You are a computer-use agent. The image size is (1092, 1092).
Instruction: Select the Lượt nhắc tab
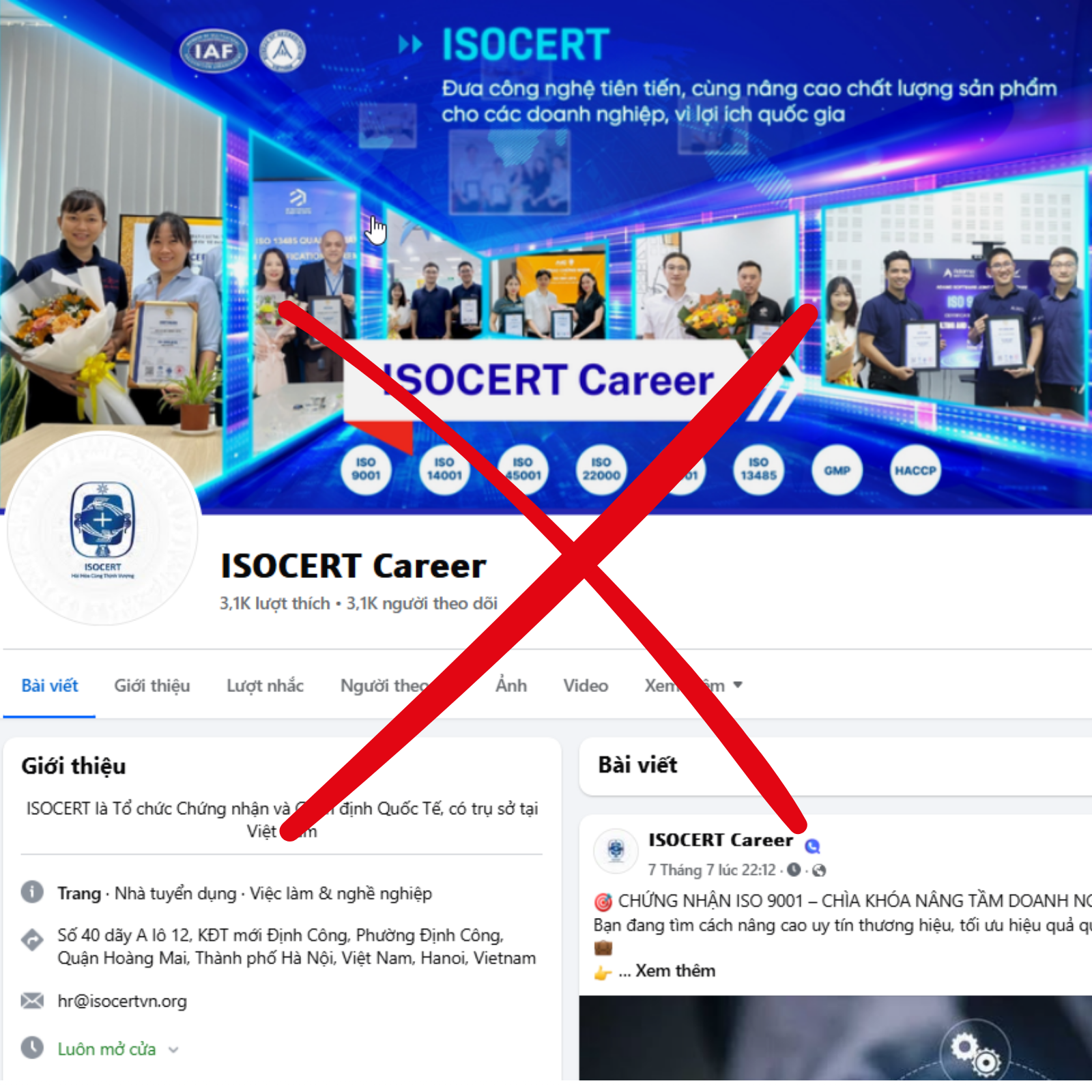click(265, 685)
